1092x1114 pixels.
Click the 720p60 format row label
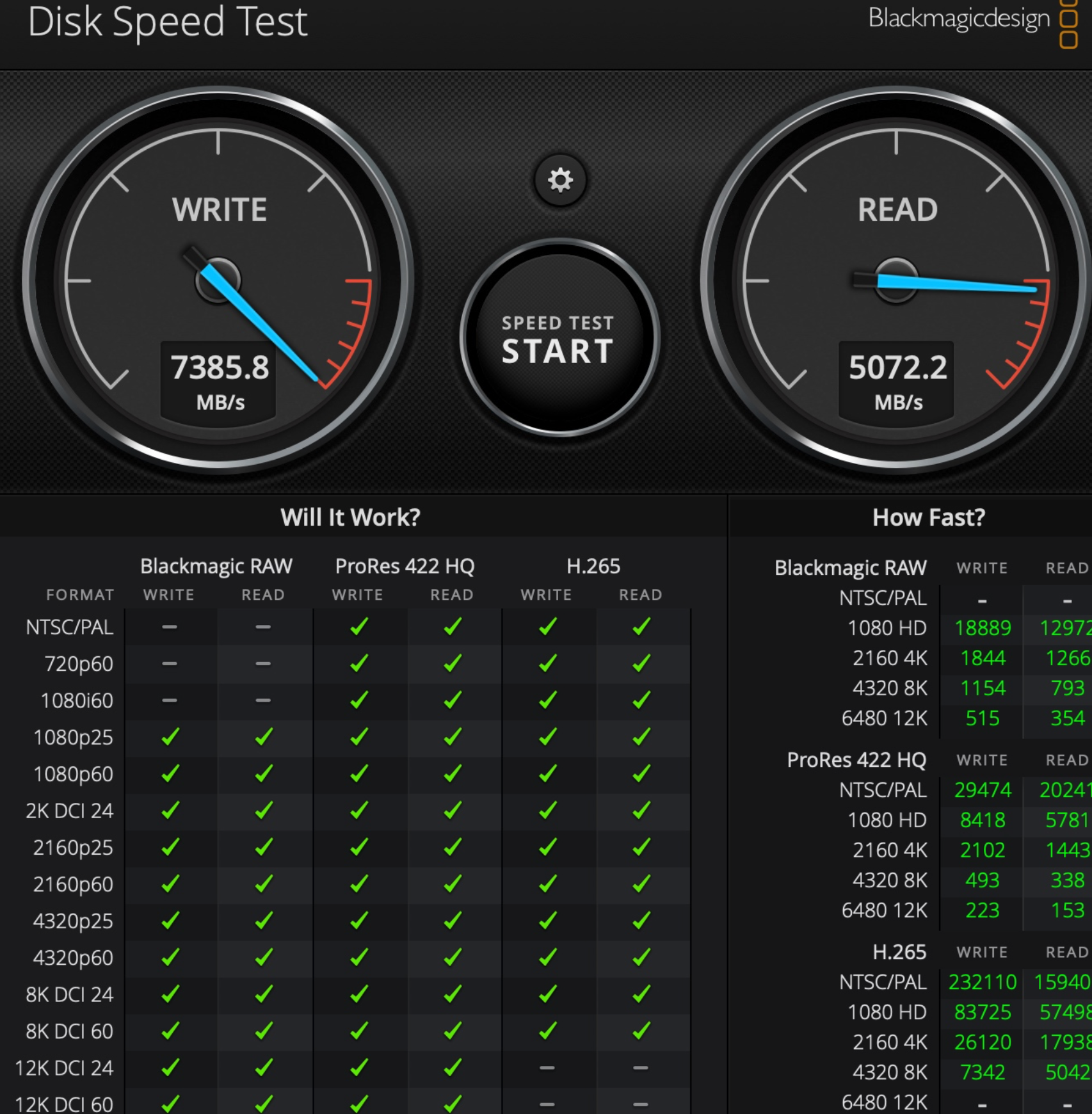click(79, 664)
